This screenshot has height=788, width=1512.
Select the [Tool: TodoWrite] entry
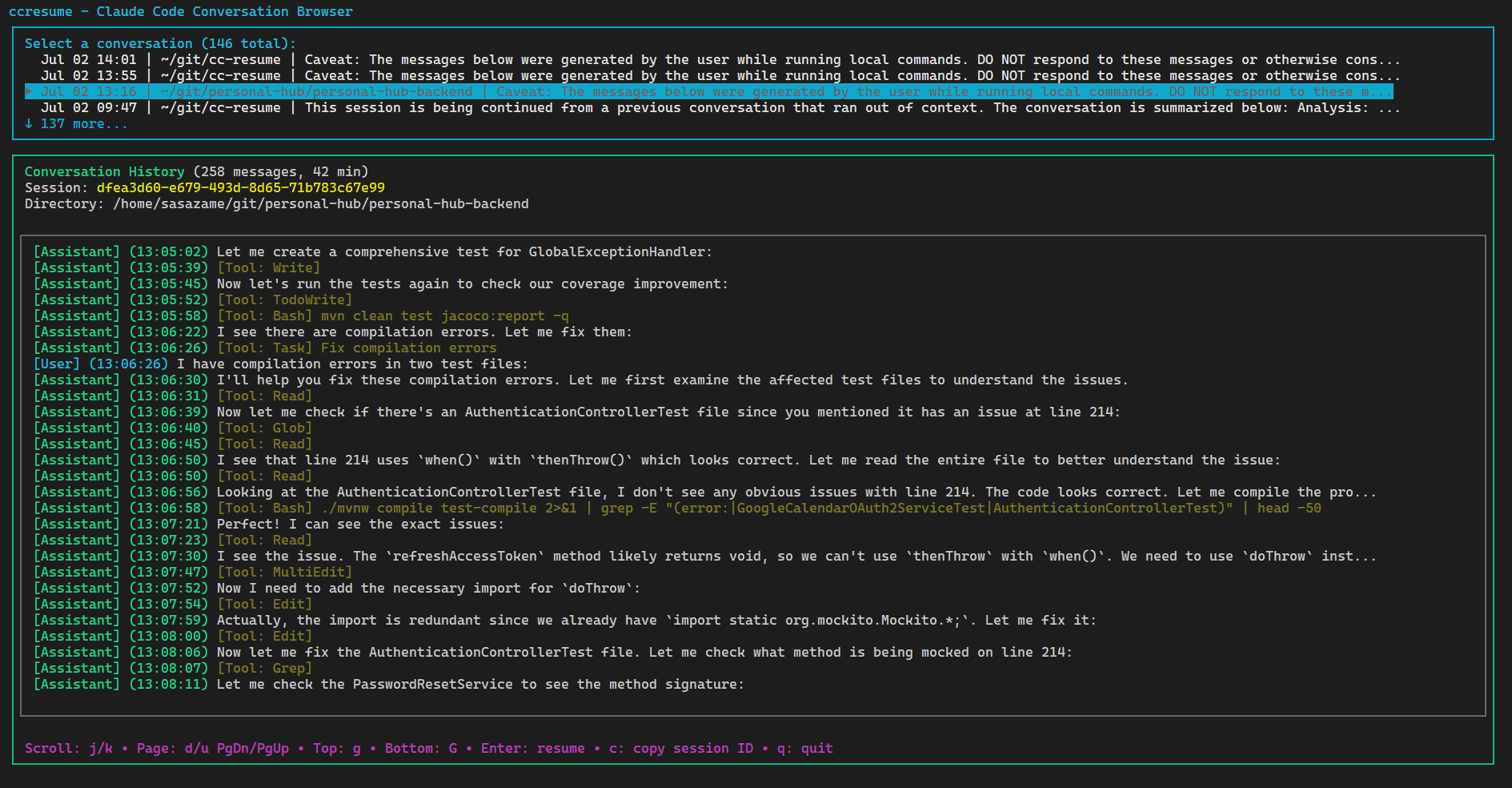point(284,299)
